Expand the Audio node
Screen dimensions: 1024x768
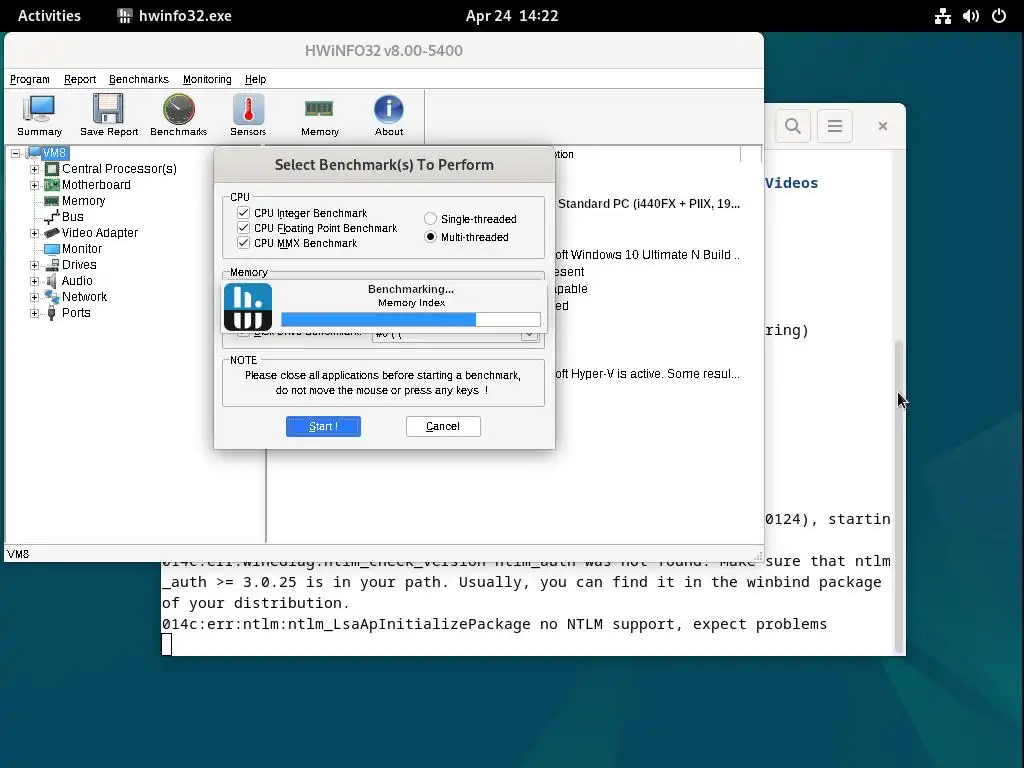coord(35,281)
